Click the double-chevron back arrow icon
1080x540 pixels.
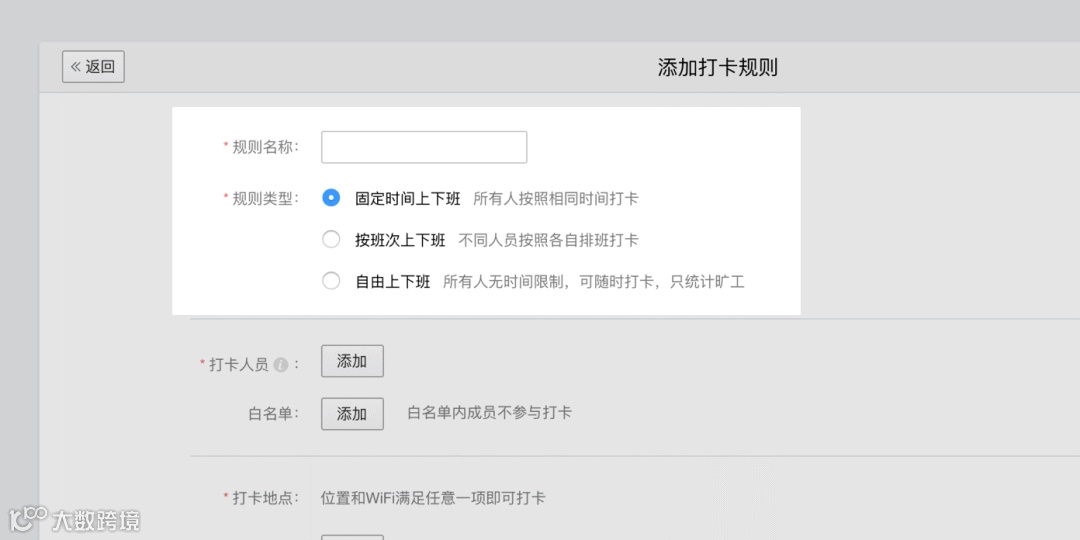(x=75, y=67)
